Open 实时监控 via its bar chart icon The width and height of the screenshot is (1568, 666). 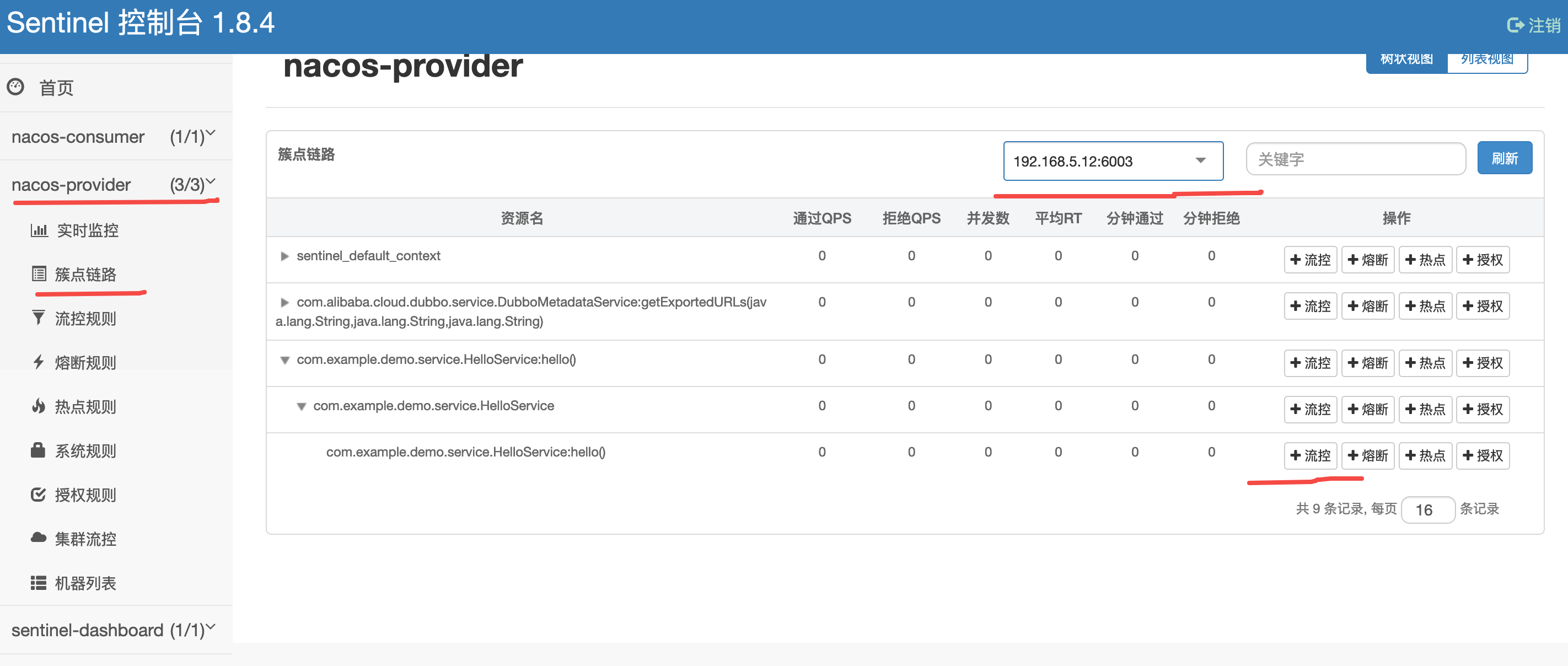[x=39, y=230]
